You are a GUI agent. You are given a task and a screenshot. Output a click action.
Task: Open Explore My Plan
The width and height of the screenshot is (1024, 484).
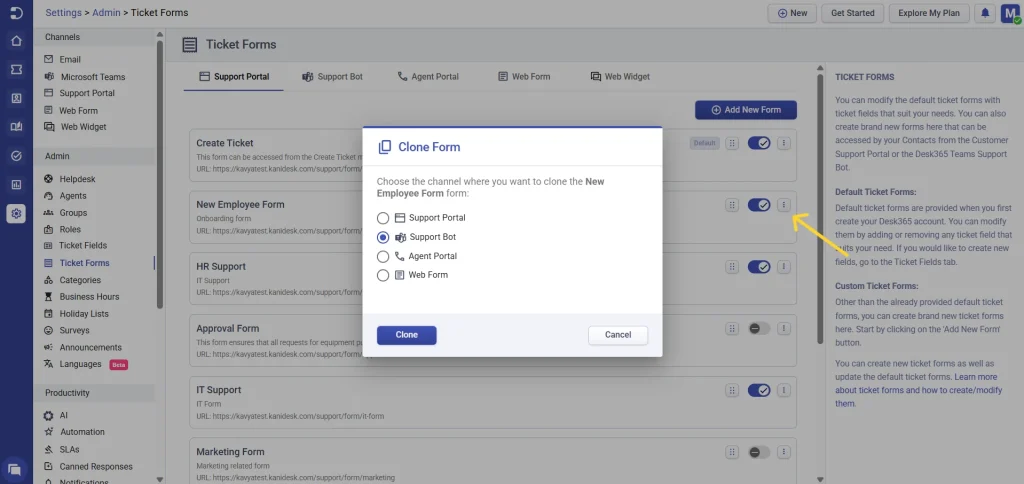coord(929,13)
